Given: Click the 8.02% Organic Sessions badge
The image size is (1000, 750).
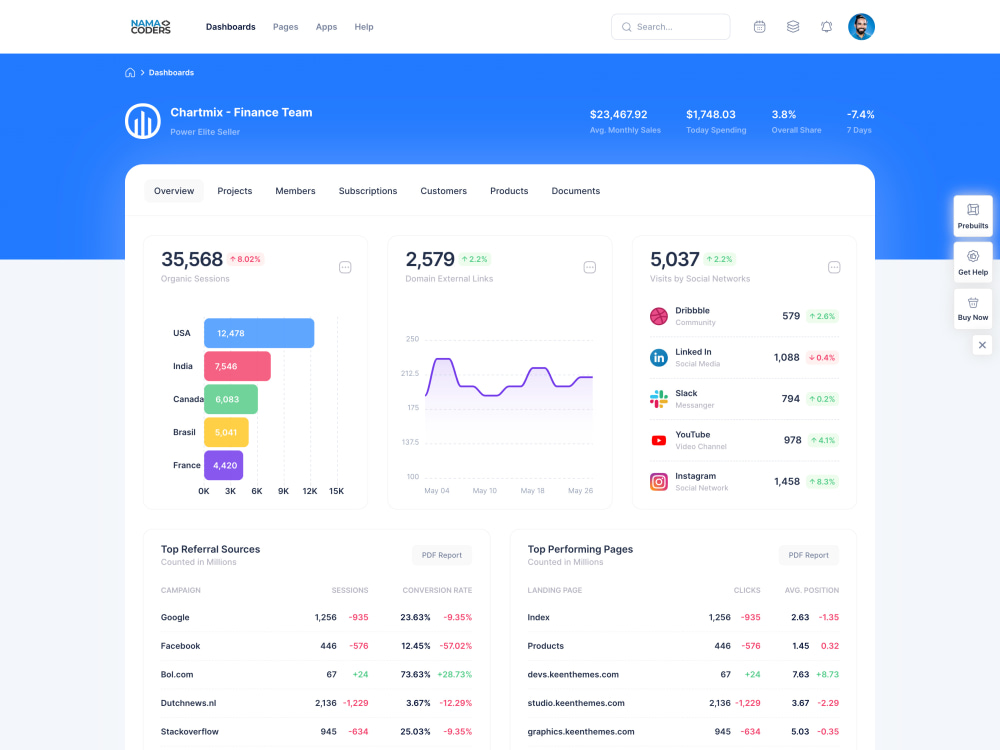Looking at the screenshot, I should pyautogui.click(x=246, y=259).
